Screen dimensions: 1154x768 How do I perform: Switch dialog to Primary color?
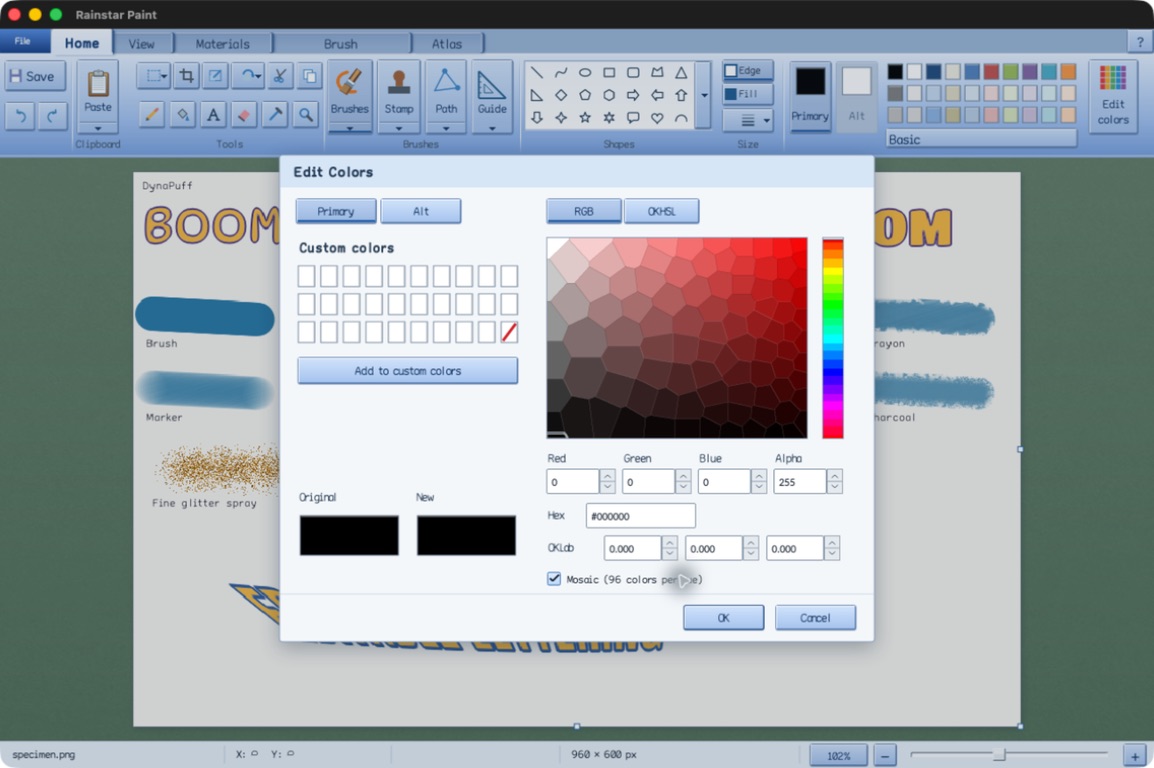[x=336, y=211]
